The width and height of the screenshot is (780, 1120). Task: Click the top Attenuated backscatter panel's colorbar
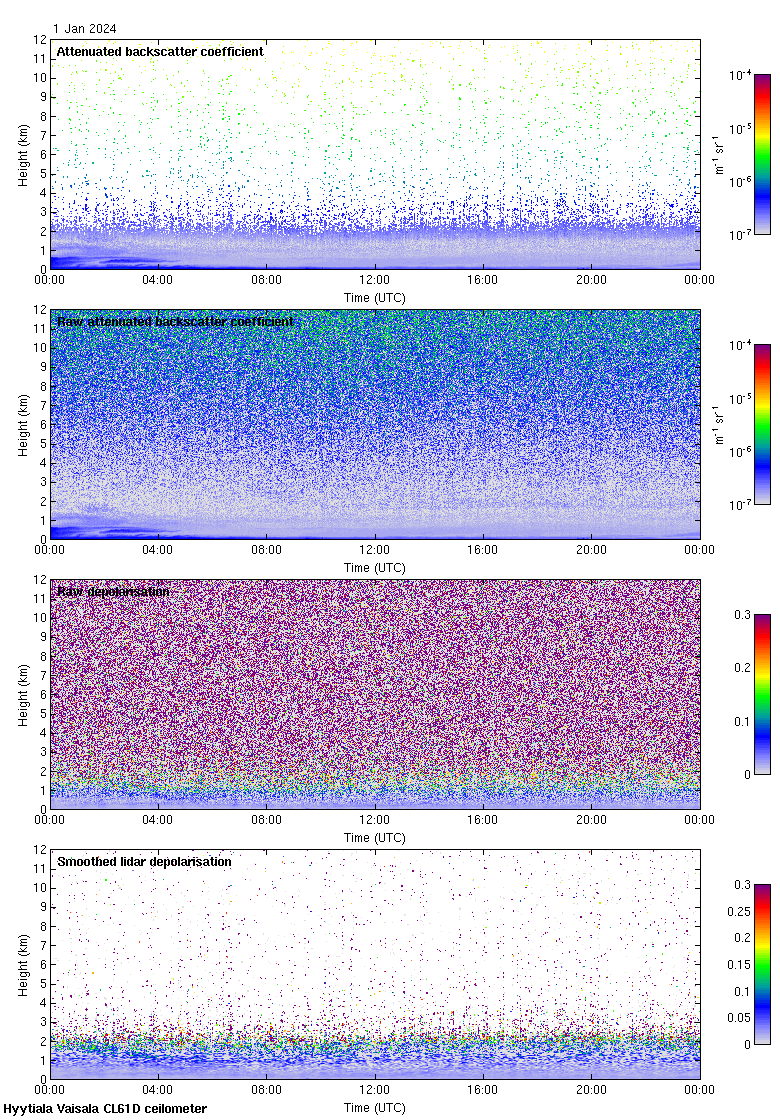coord(762,154)
